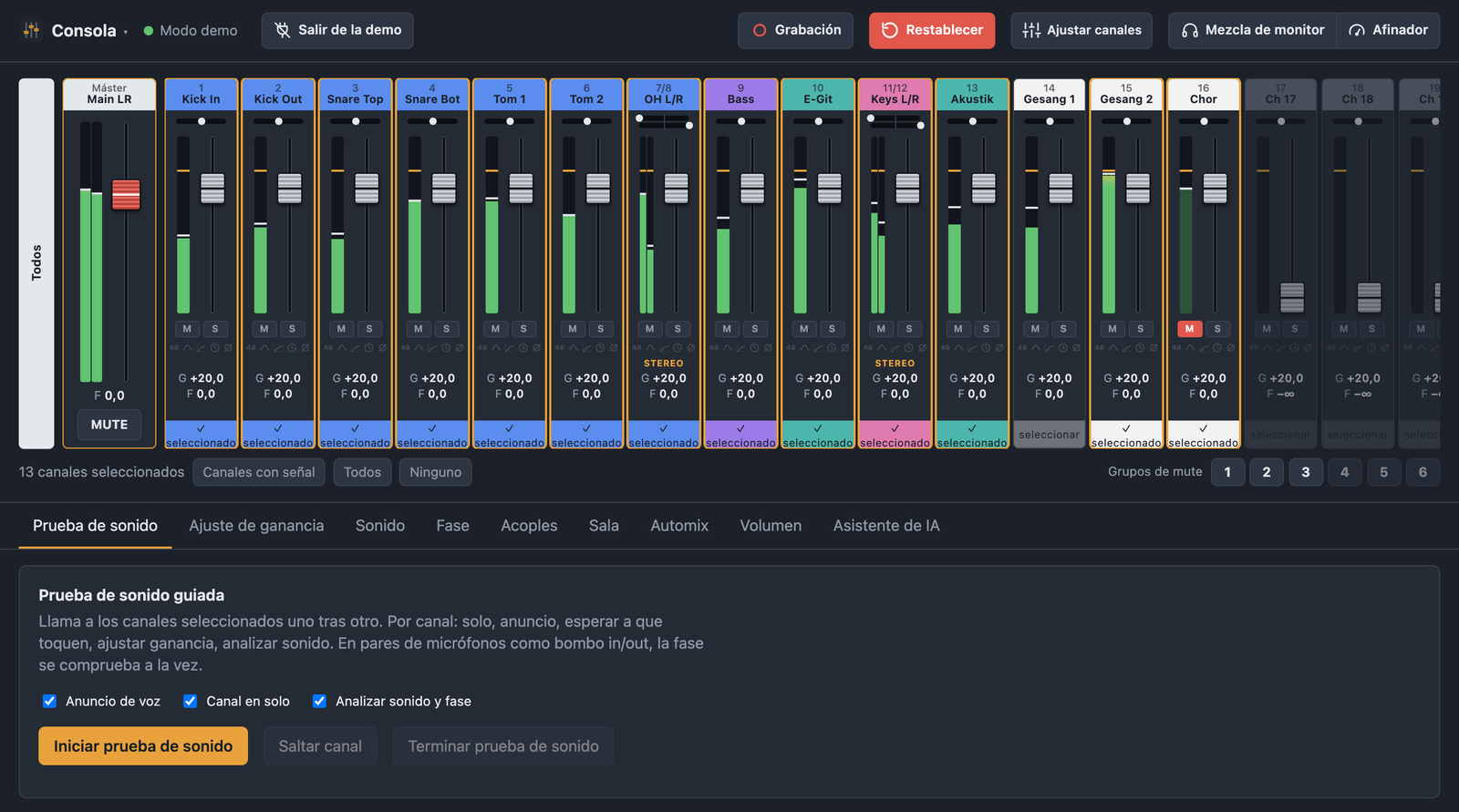Select Canales con señal filter
Image resolution: width=1459 pixels, height=812 pixels.
pos(259,472)
